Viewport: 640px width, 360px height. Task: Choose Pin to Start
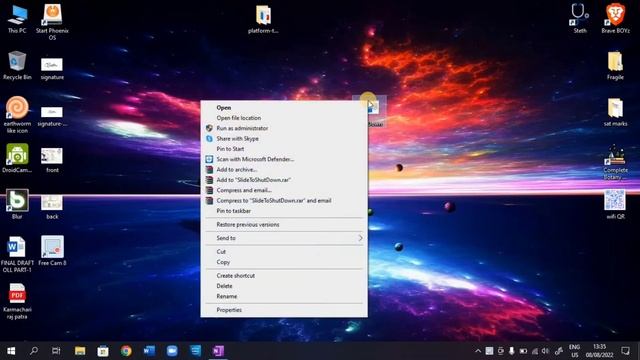pos(284,149)
